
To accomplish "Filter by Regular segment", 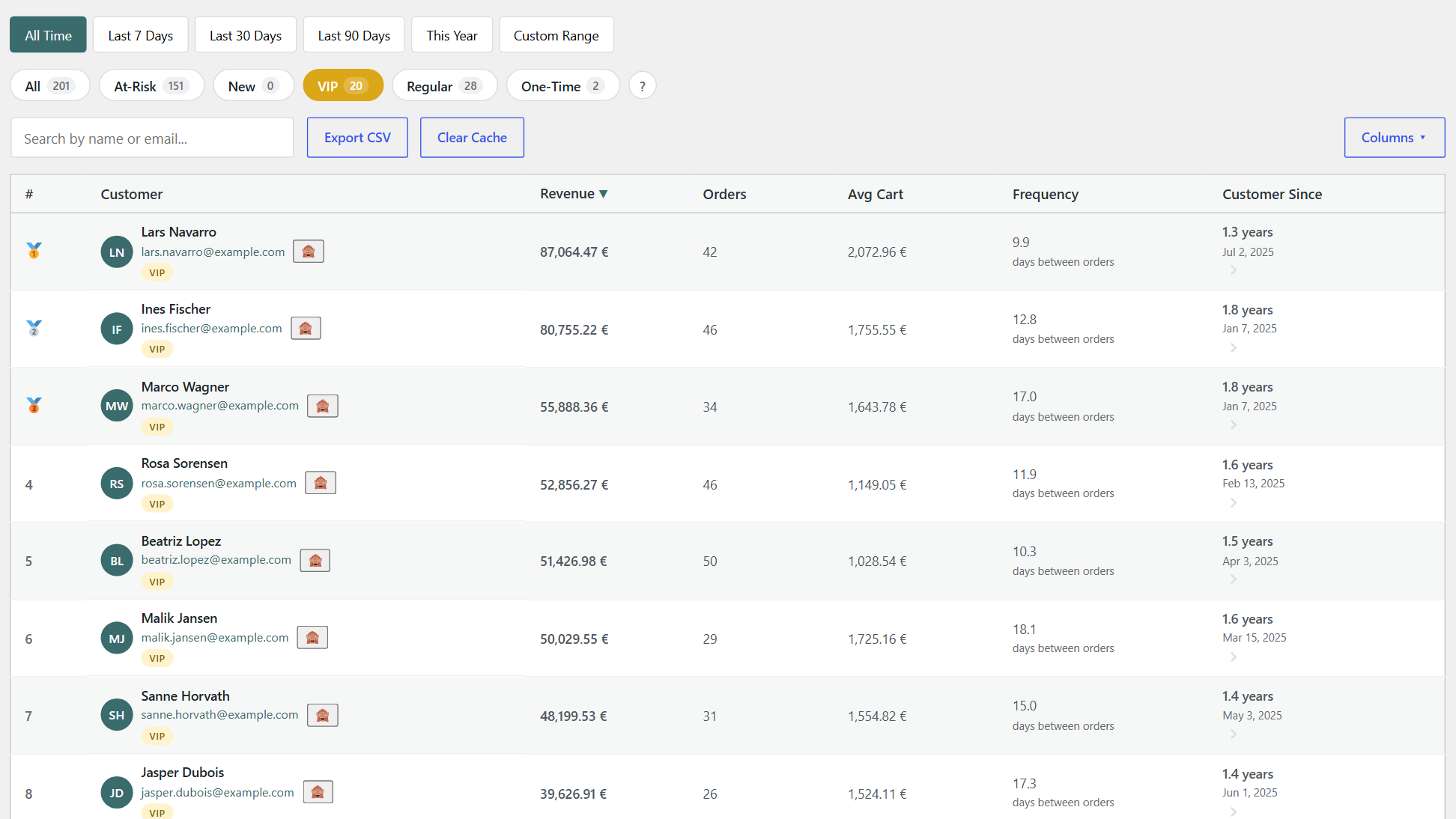I will tap(444, 85).
